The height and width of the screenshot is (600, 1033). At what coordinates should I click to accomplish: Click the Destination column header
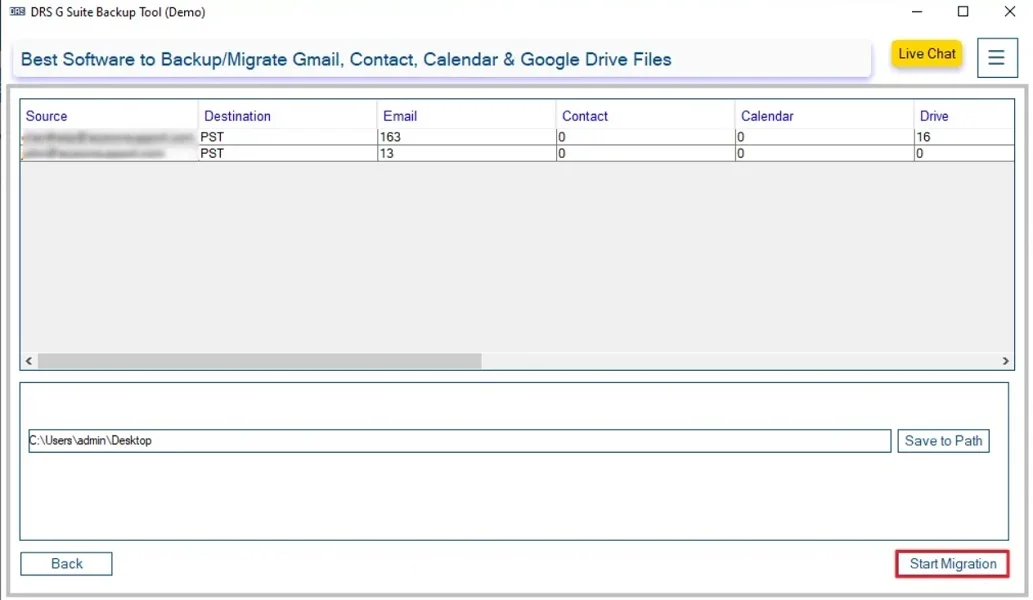click(237, 115)
